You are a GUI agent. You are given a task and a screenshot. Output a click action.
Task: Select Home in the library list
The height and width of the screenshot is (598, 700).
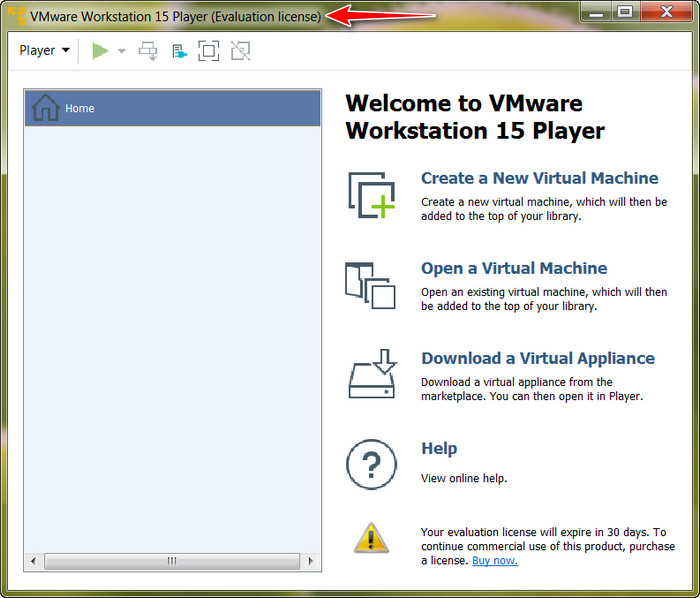tap(173, 108)
